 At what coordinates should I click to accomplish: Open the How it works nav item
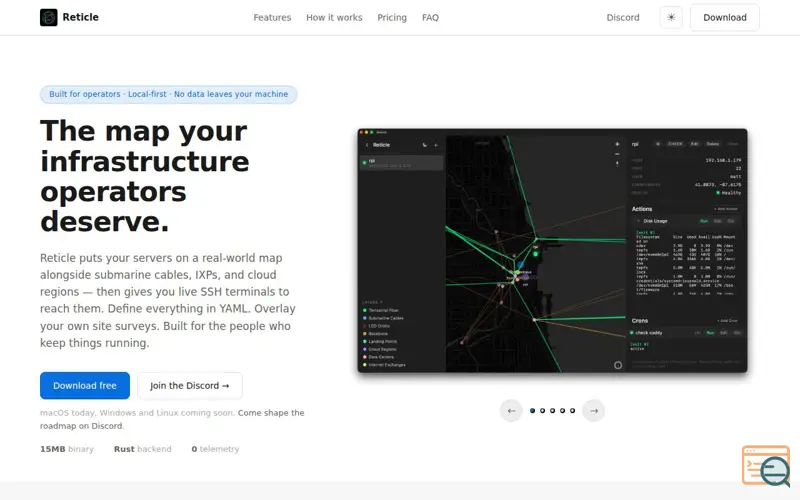pyautogui.click(x=334, y=17)
